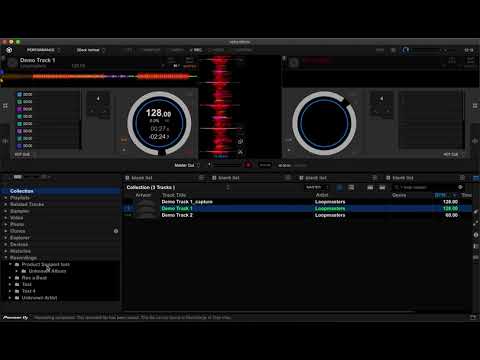The image size is (480, 360).
Task: Click the rekordbox logo icon
Action: [x=9, y=50]
